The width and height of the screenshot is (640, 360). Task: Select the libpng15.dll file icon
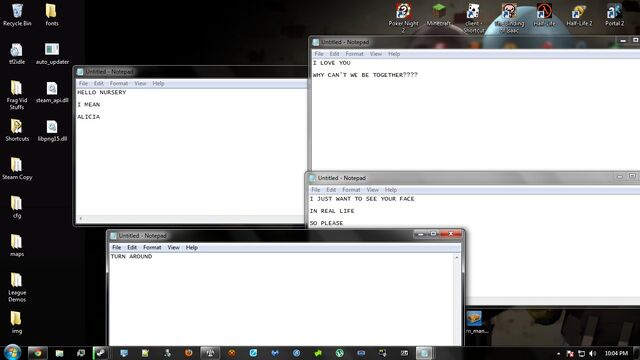point(52,131)
